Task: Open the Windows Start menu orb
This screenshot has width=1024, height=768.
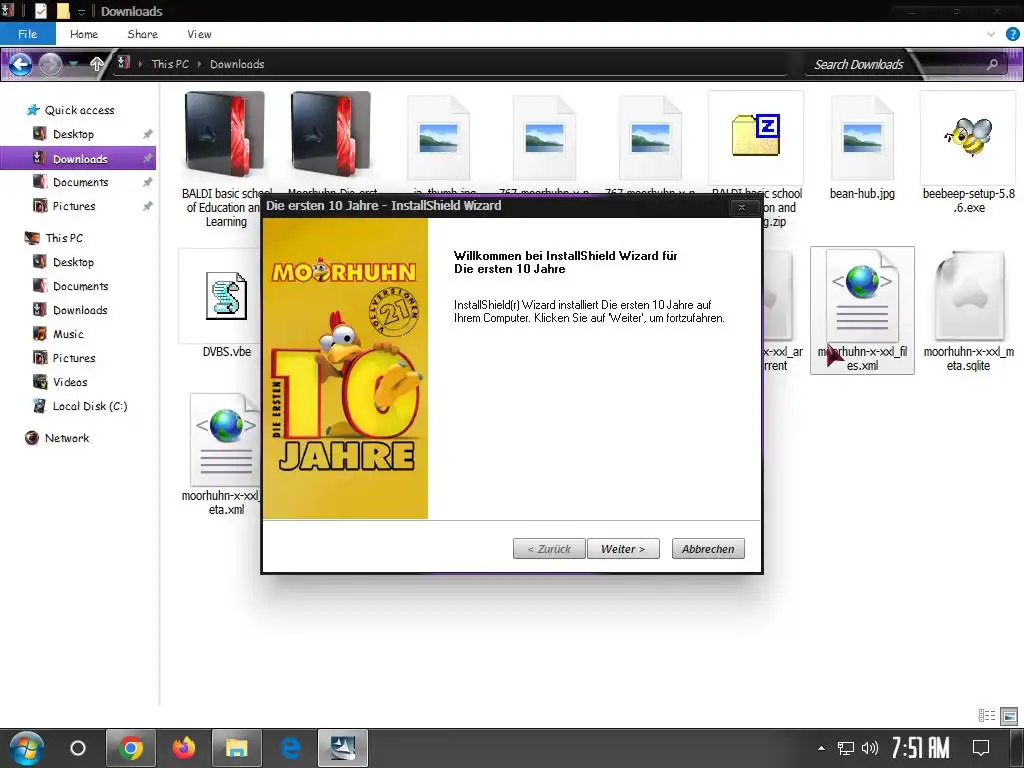Action: coord(26,748)
